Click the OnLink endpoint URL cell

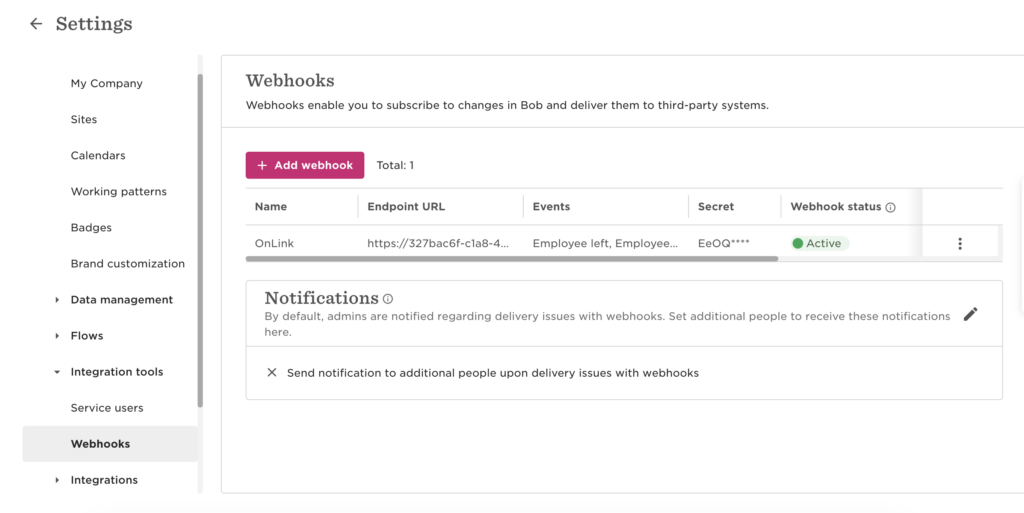click(x=439, y=243)
